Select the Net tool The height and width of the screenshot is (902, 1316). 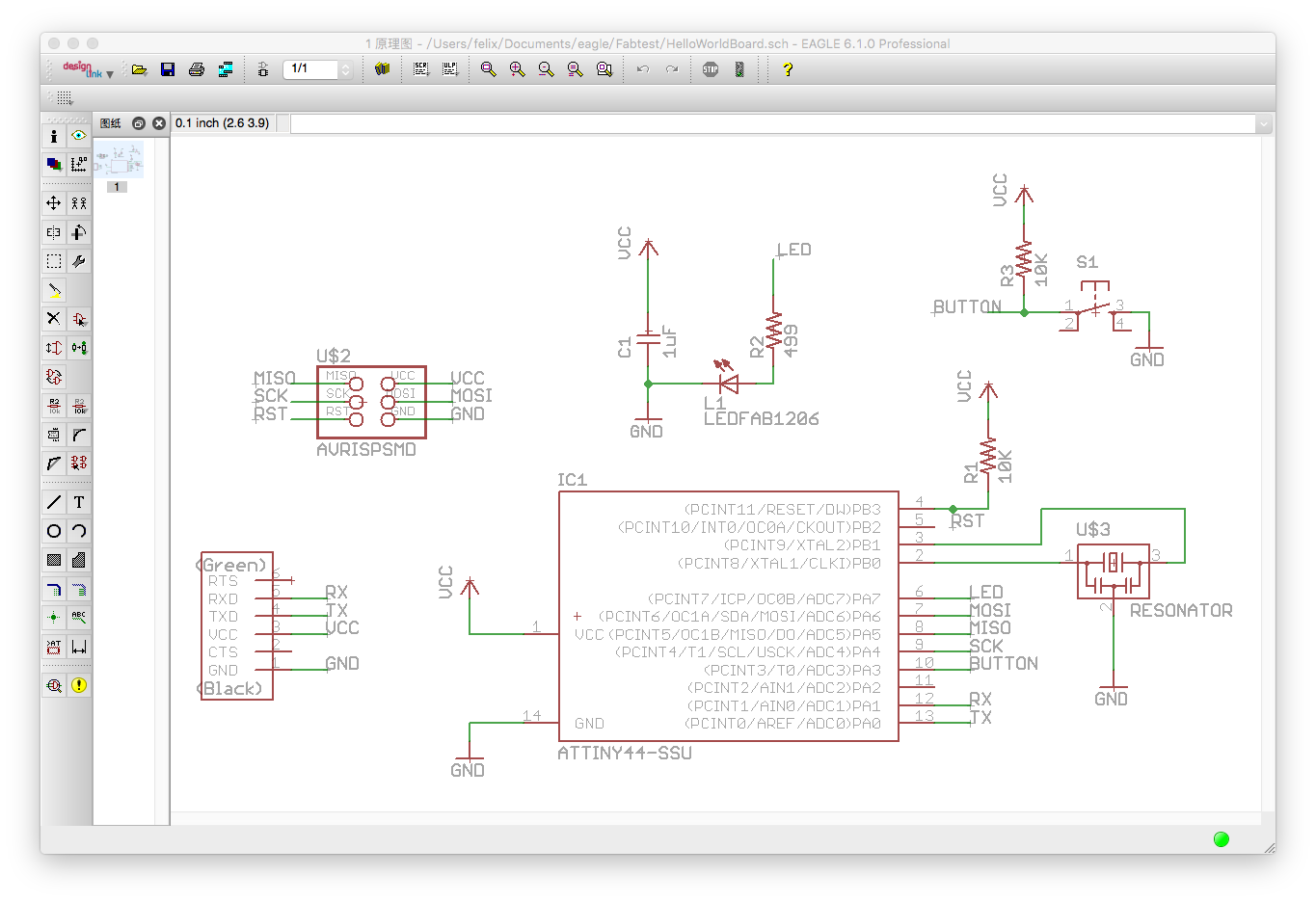(x=79, y=589)
